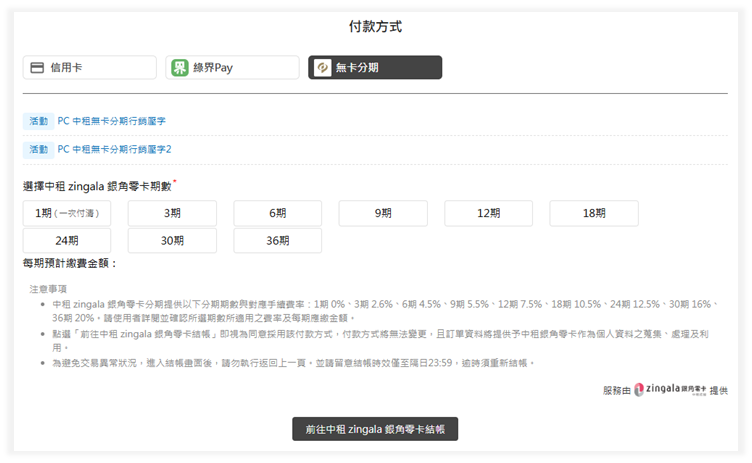Image resolution: width=752 pixels, height=463 pixels.
Task: Select 36期 installment period
Action: point(278,240)
